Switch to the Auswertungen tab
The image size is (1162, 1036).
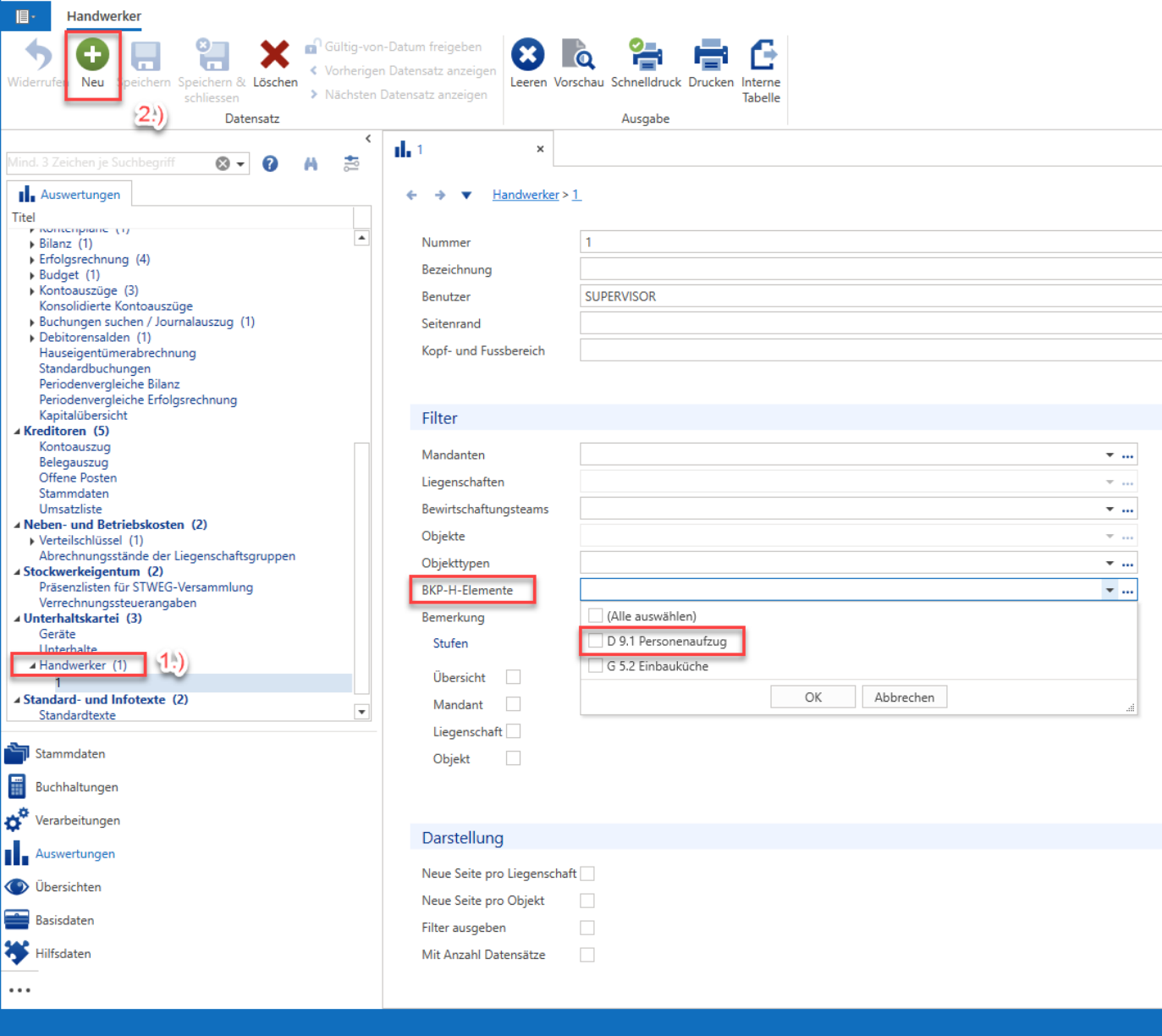[70, 195]
